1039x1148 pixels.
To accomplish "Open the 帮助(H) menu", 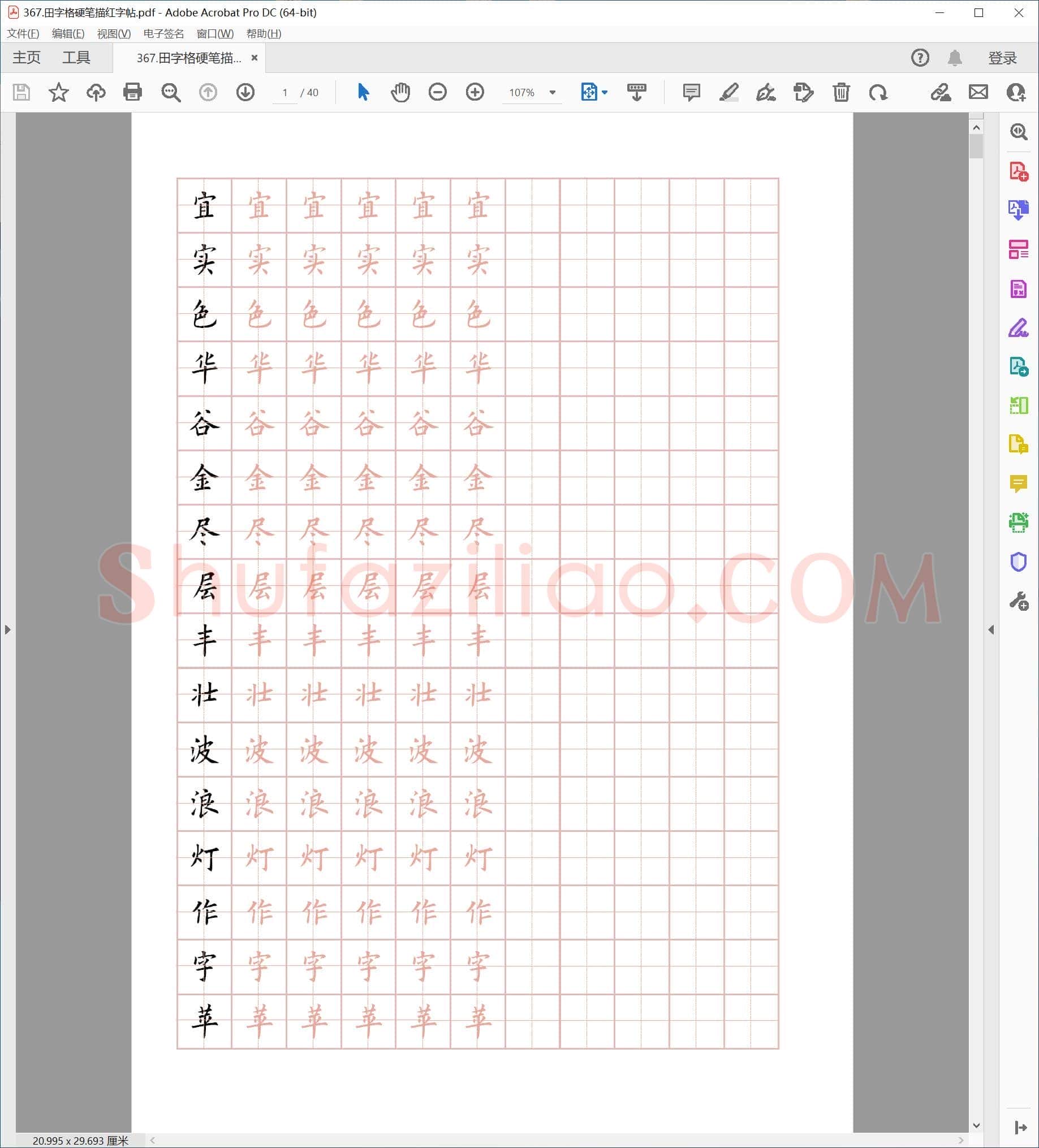I will click(264, 33).
